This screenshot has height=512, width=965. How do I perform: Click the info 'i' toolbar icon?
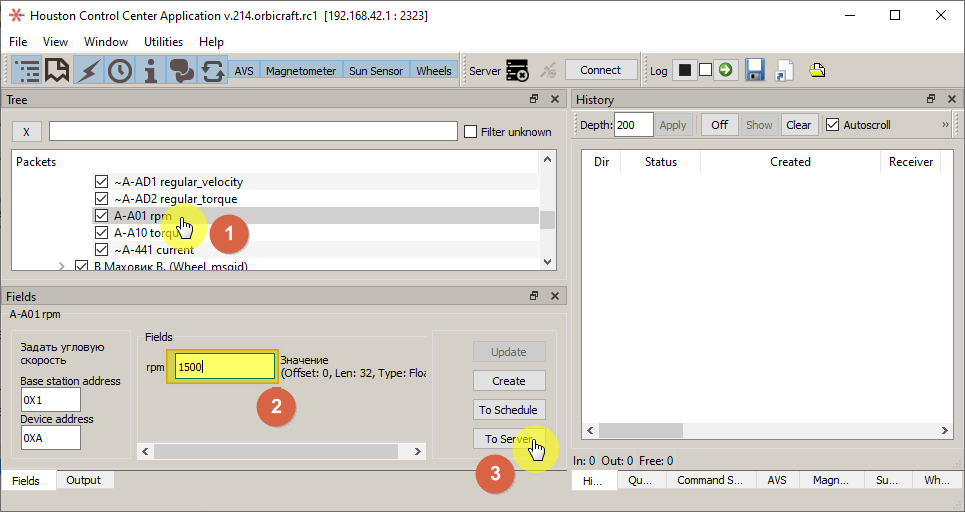point(150,70)
